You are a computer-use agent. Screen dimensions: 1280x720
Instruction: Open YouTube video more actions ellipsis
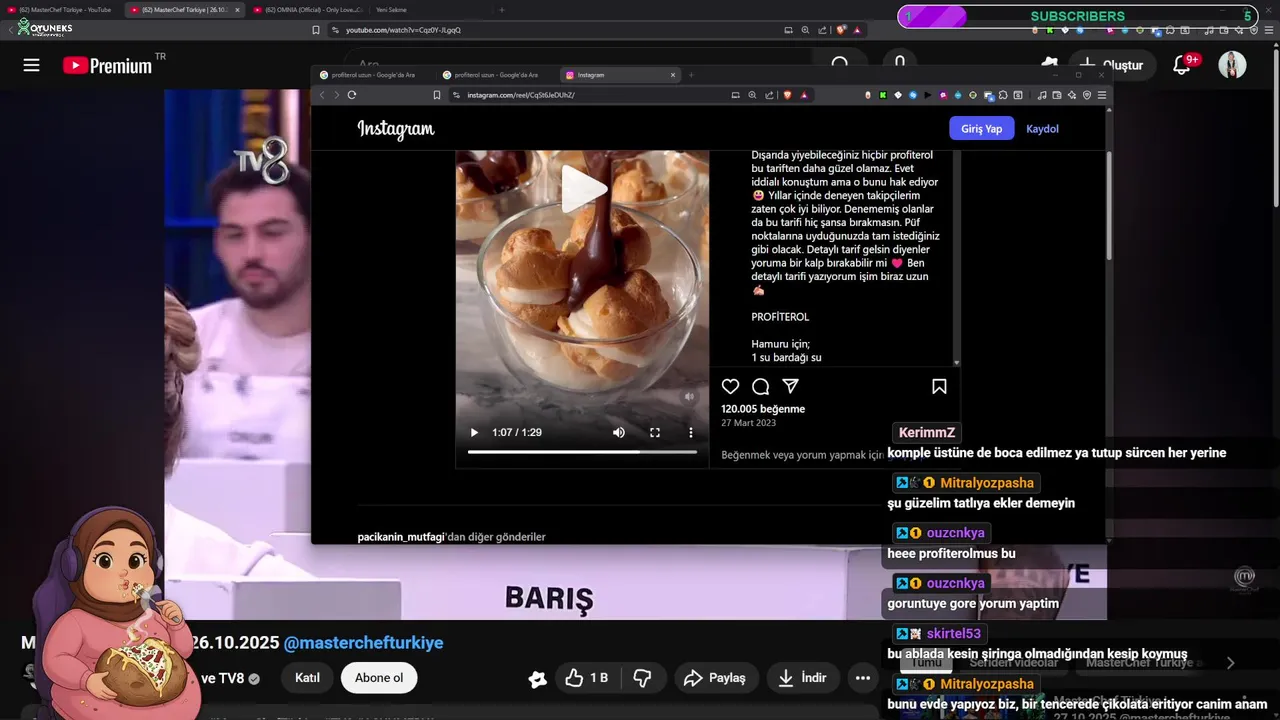[x=863, y=678]
